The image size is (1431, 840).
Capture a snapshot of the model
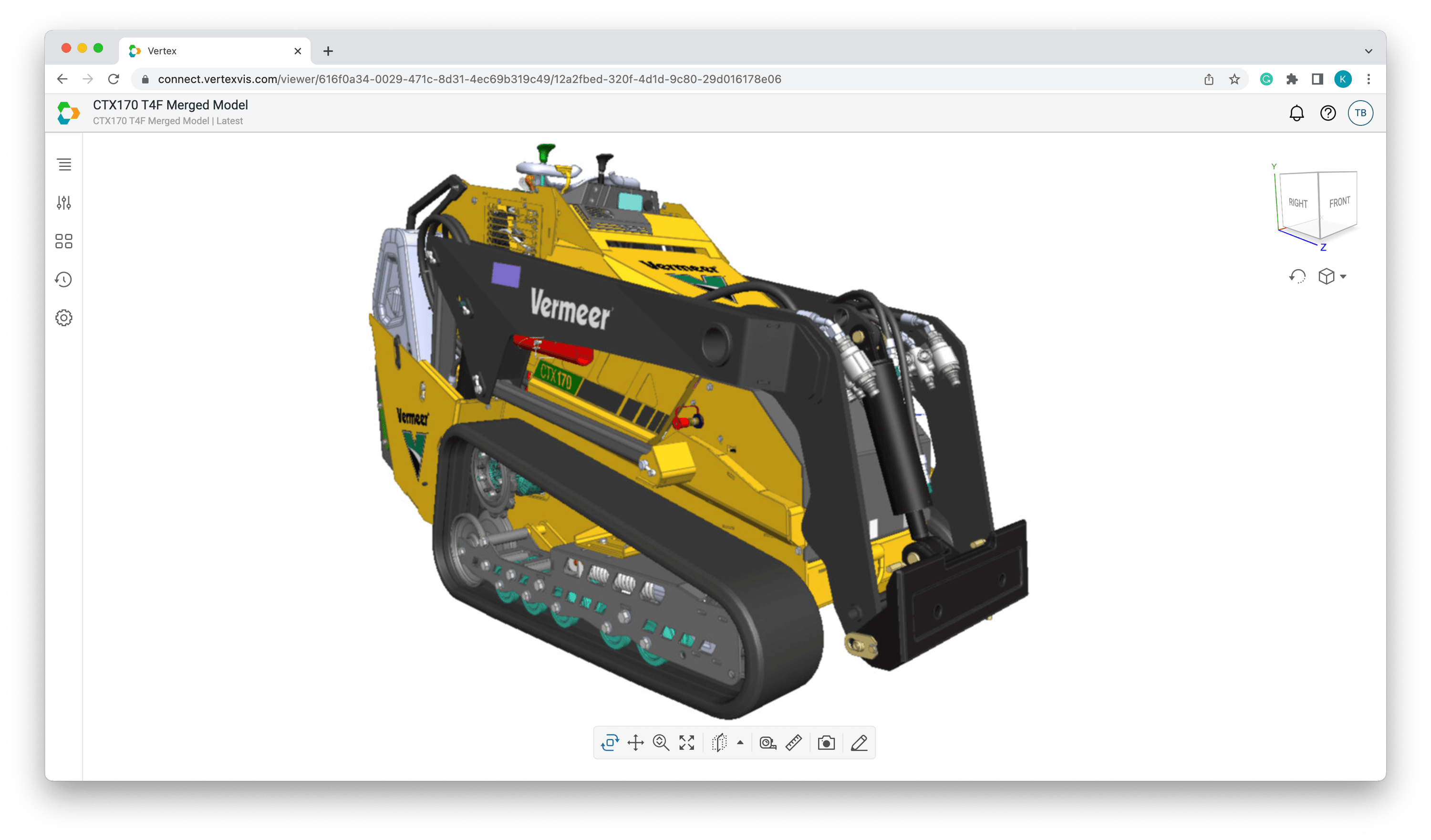(x=826, y=742)
